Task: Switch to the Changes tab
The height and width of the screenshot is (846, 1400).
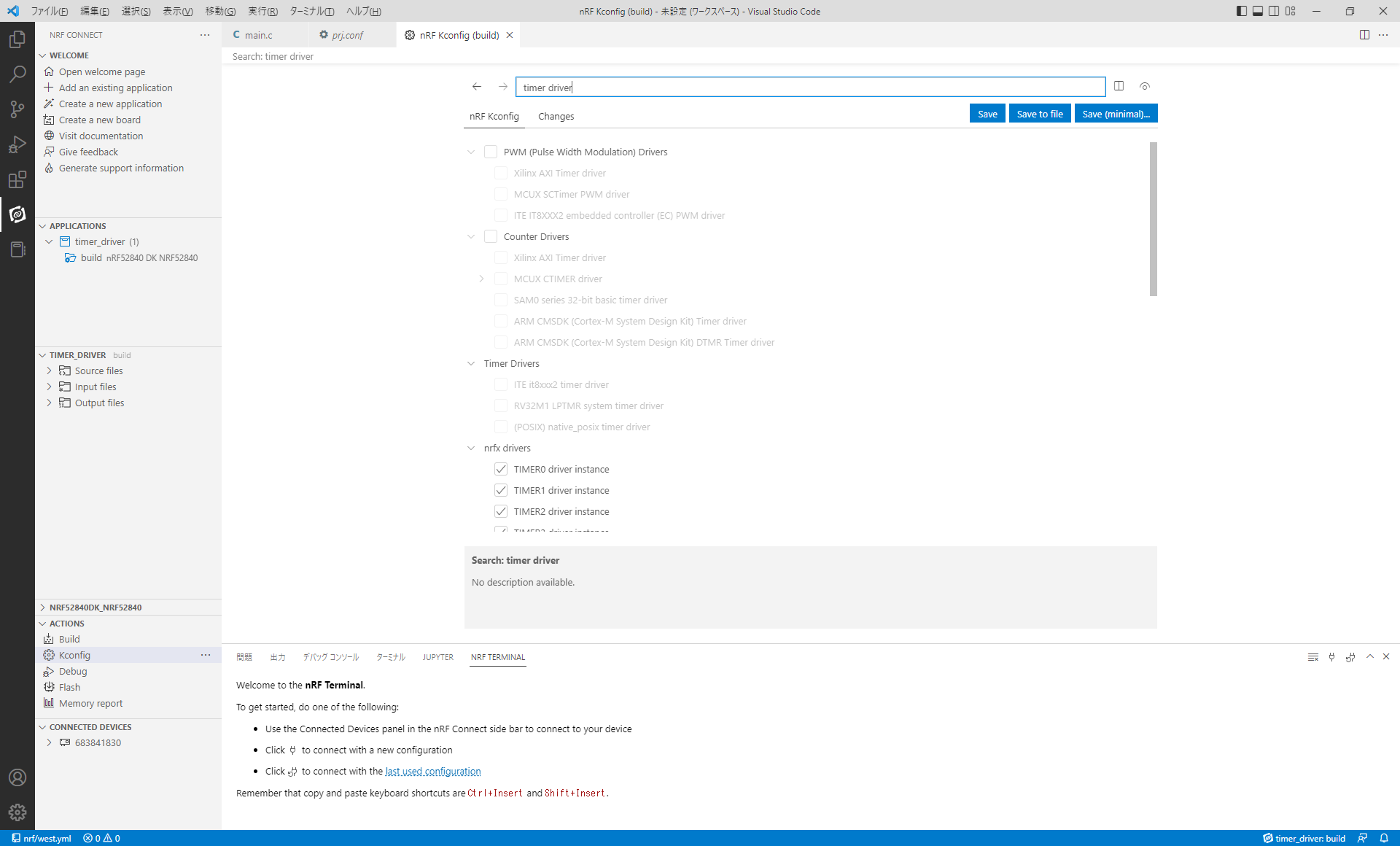Action: pos(556,116)
